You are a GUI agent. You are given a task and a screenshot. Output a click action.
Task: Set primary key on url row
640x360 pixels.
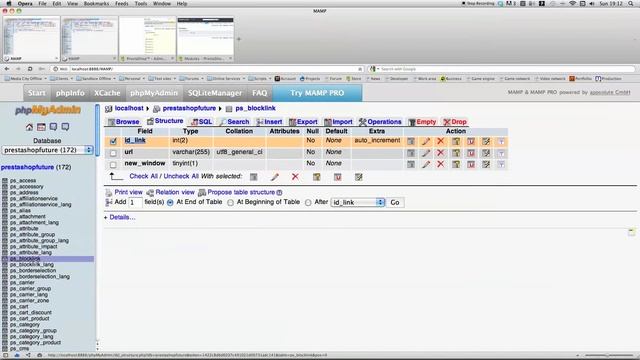pyautogui.click(x=456, y=153)
